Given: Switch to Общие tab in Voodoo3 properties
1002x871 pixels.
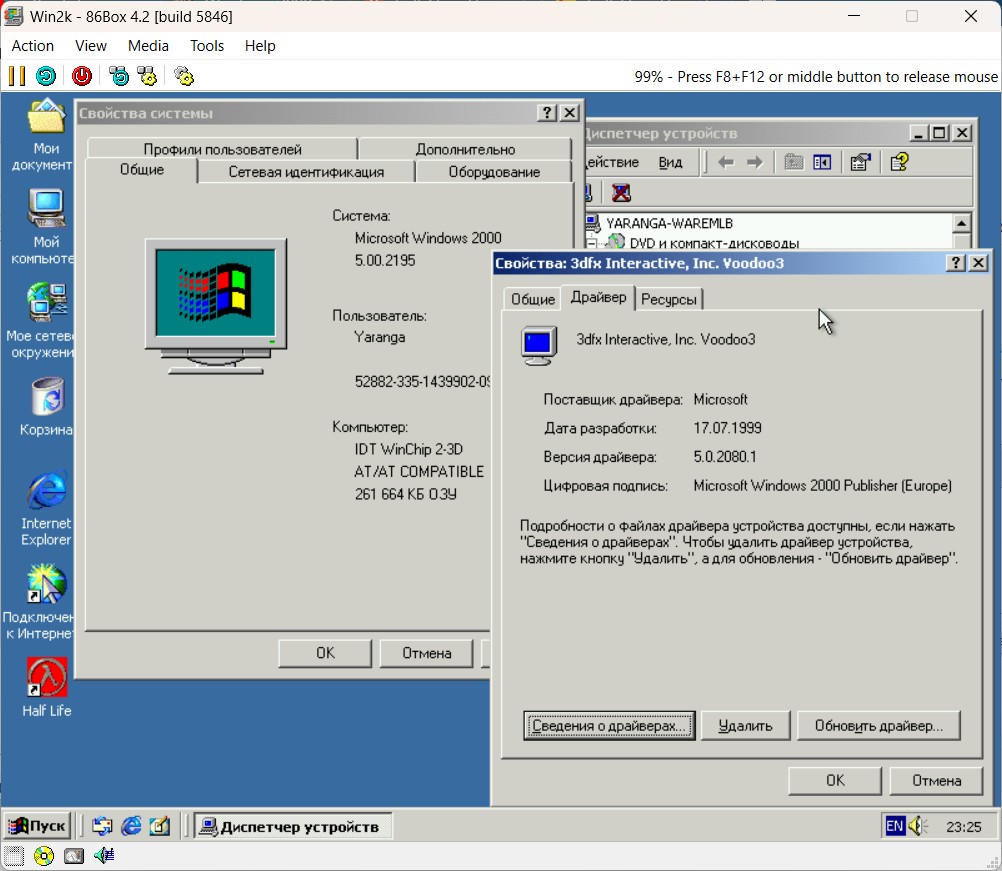Looking at the screenshot, I should [532, 299].
